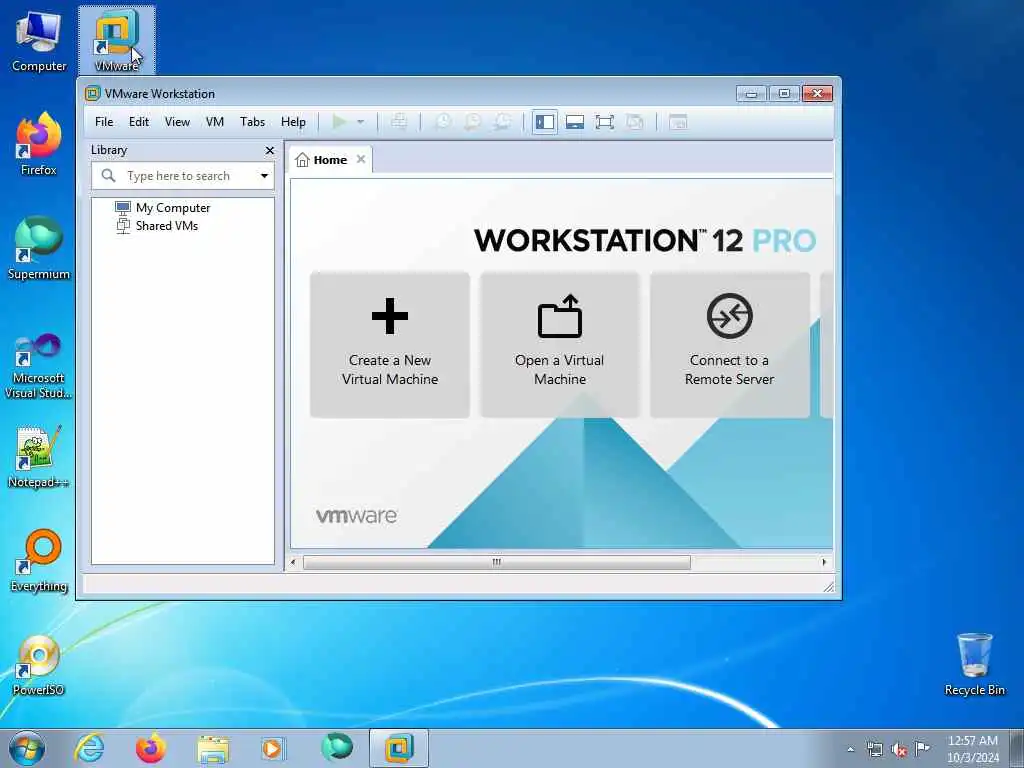Click the library search magnifier icon
Screen dimensions: 1024x768
(108, 176)
